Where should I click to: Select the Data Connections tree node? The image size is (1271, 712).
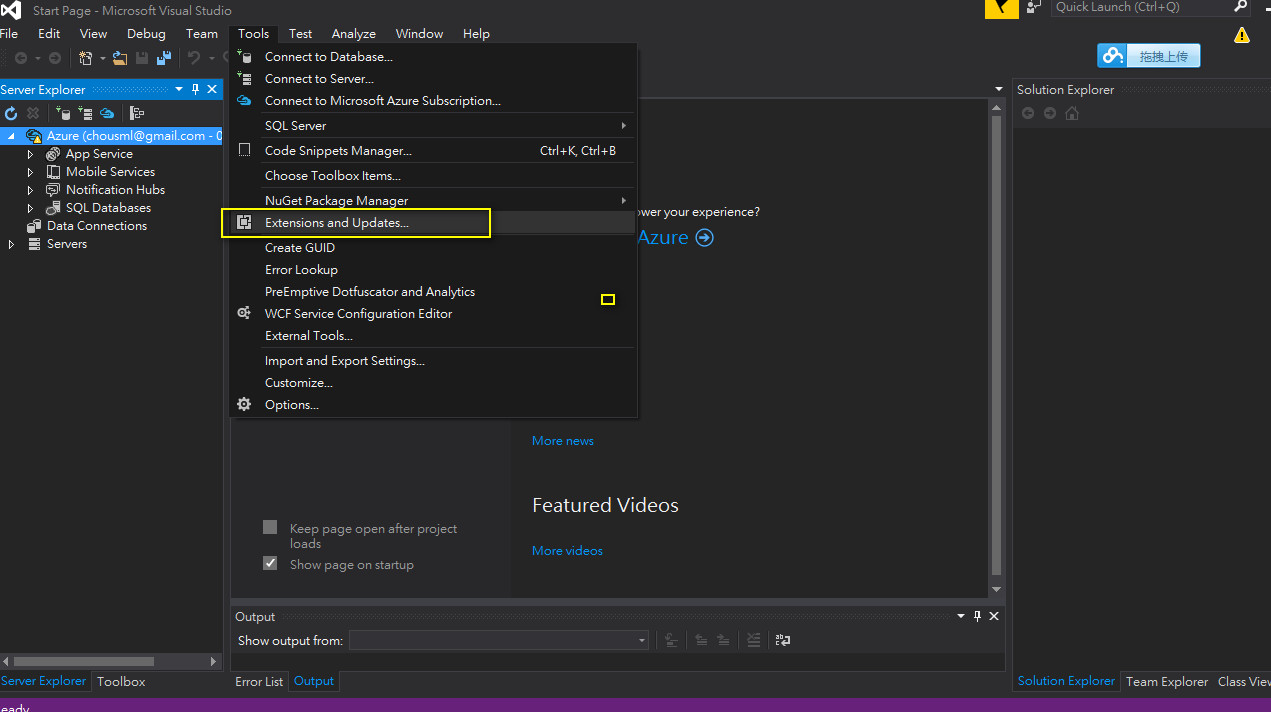(97, 226)
